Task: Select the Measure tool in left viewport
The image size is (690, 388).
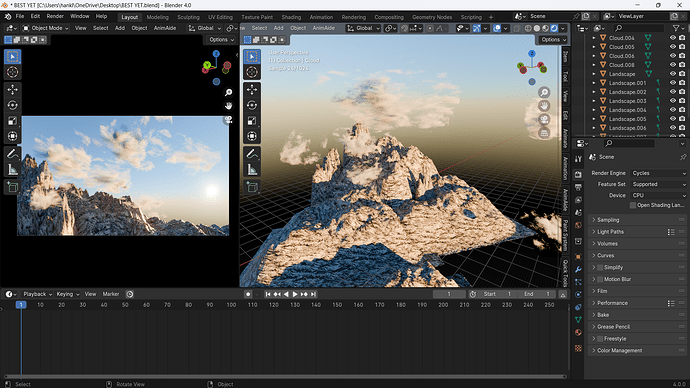Action: [12, 169]
